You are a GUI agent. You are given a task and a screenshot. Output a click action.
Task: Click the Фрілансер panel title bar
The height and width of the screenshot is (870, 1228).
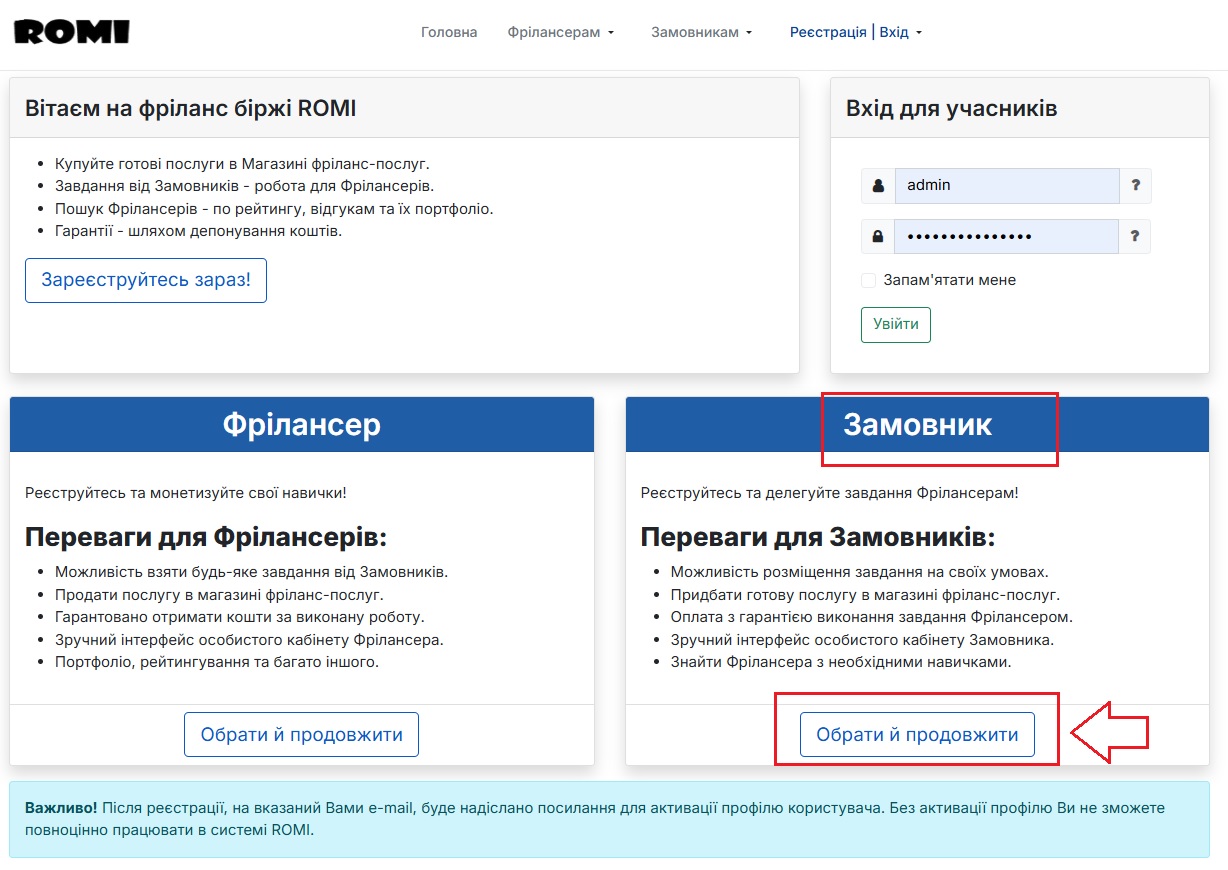click(301, 424)
